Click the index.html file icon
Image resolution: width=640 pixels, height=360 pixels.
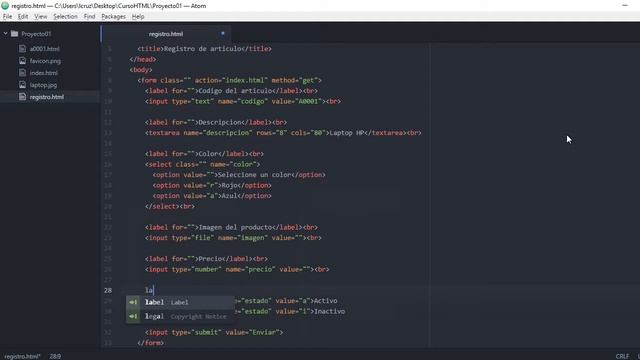pos(22,73)
